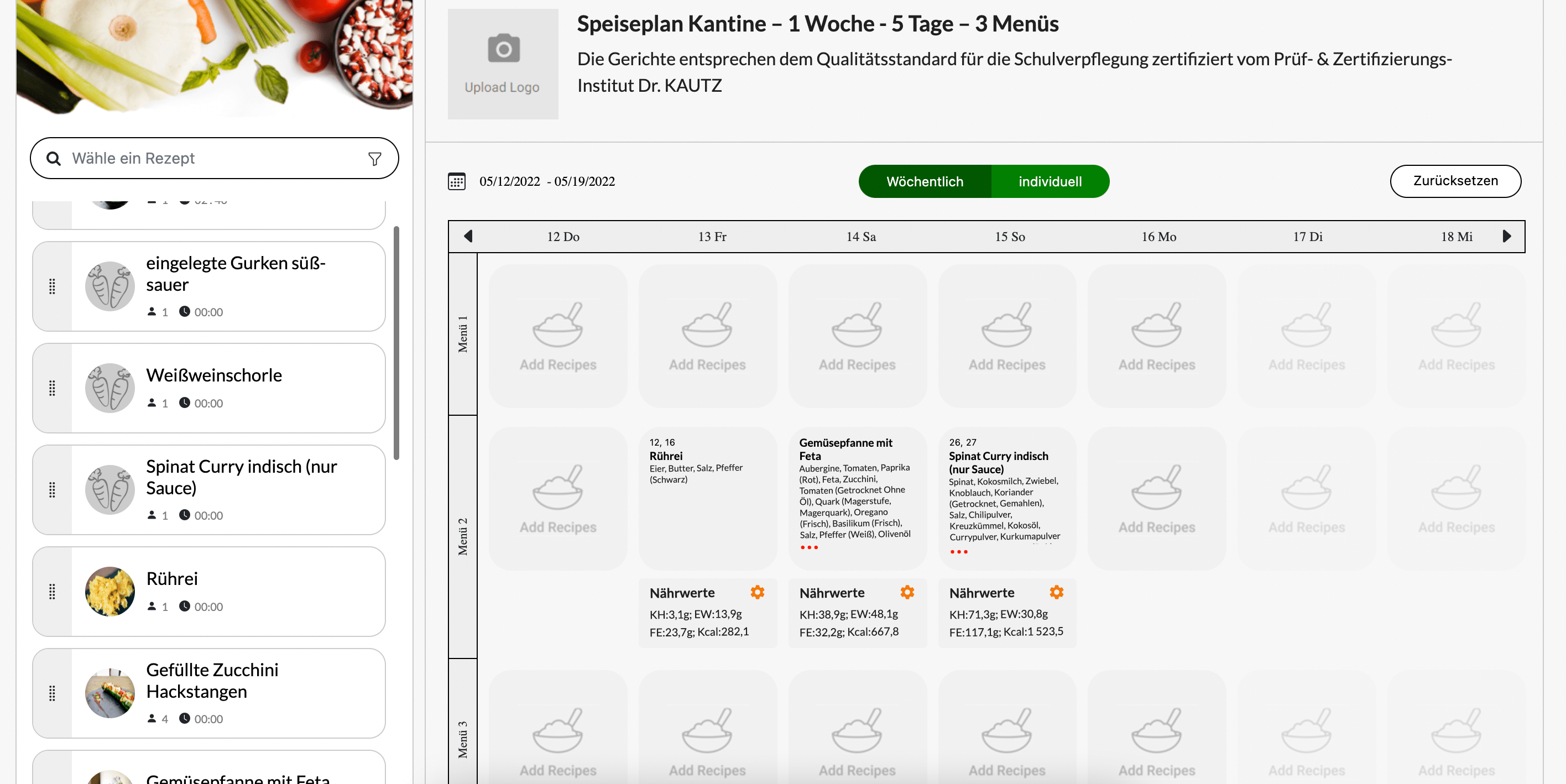Add recipe to Menü 1 on 15 So
This screenshot has height=784, width=1566.
[1008, 336]
